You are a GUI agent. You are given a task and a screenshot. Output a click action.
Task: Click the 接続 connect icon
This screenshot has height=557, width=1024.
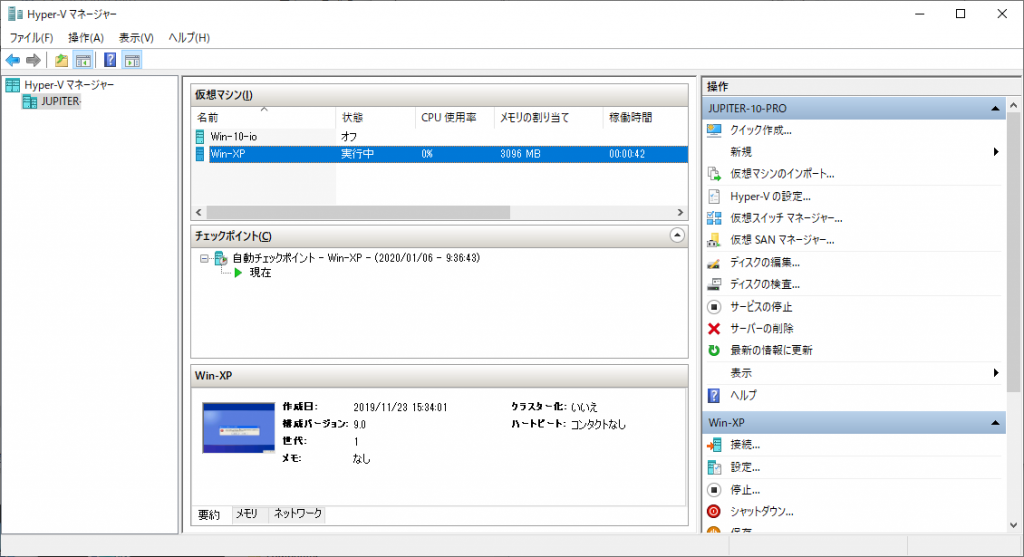pos(714,445)
